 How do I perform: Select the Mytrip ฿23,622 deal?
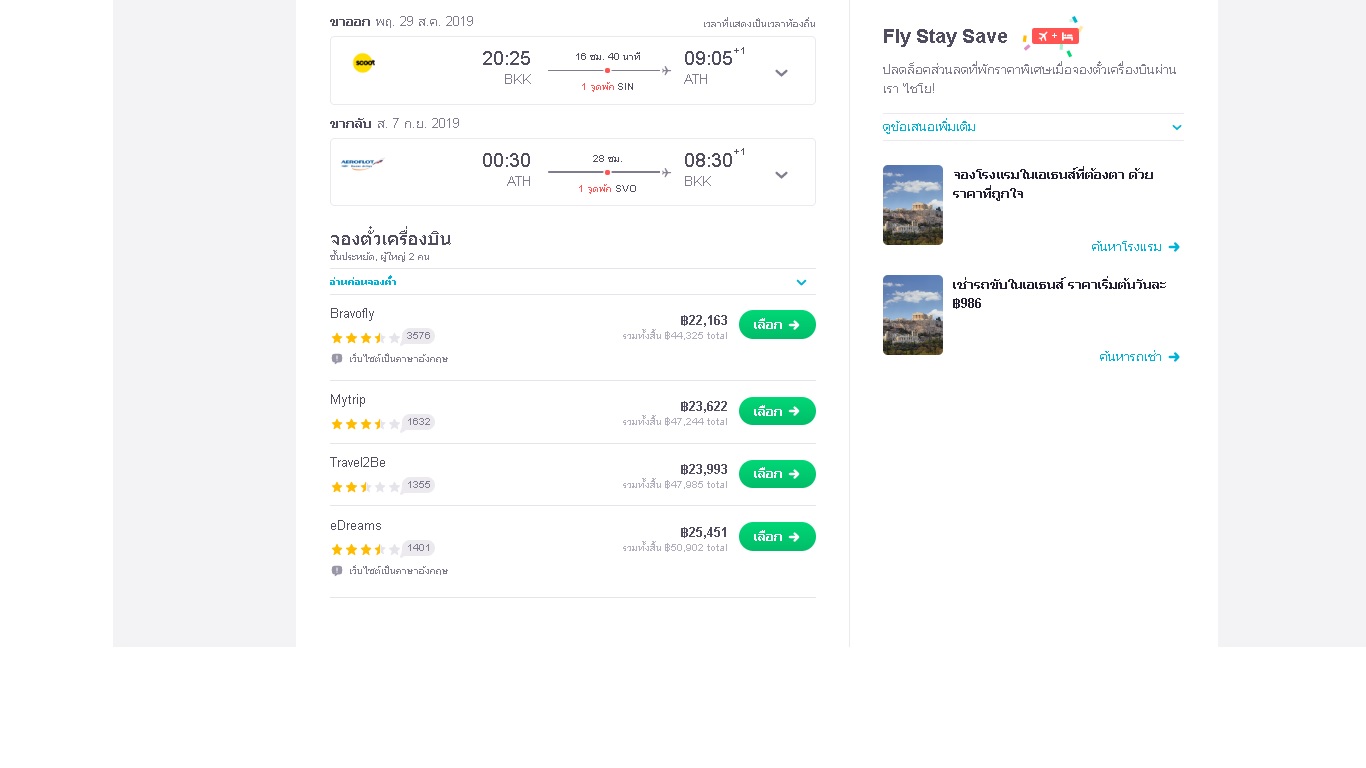coord(777,411)
